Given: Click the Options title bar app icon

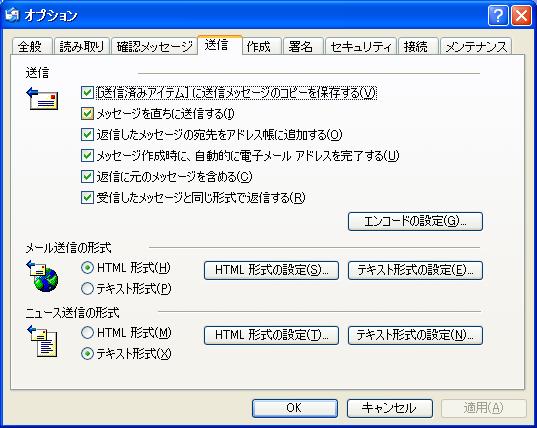Looking at the screenshot, I should [x=12, y=15].
